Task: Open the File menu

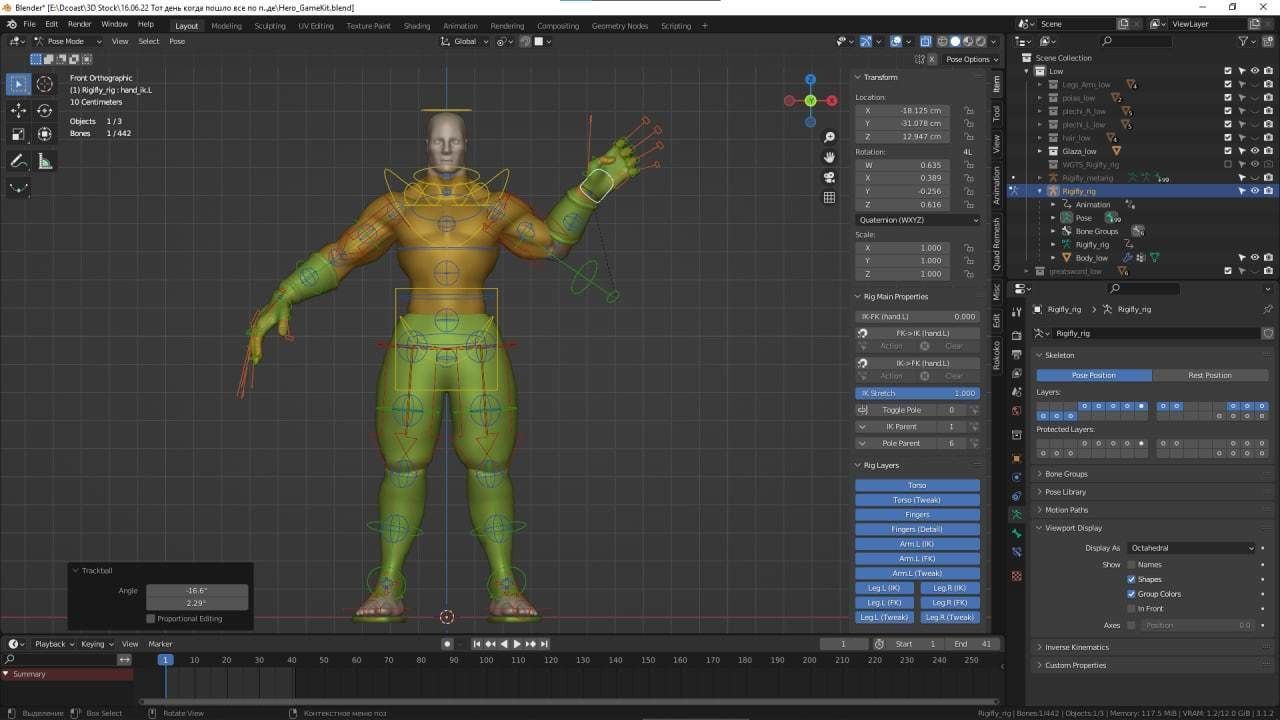Action: pyautogui.click(x=28, y=24)
